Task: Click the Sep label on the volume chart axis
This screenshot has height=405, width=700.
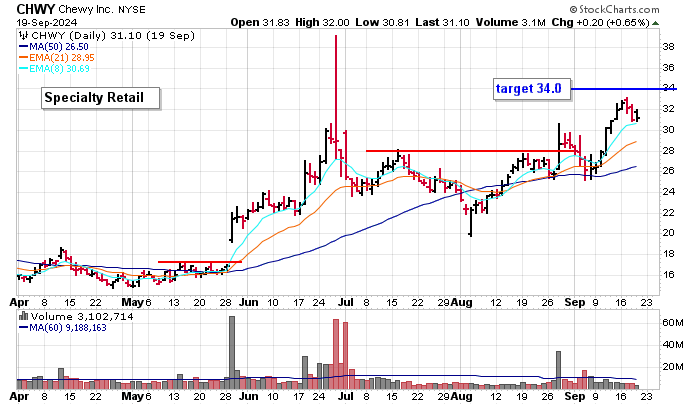Action: point(575,397)
